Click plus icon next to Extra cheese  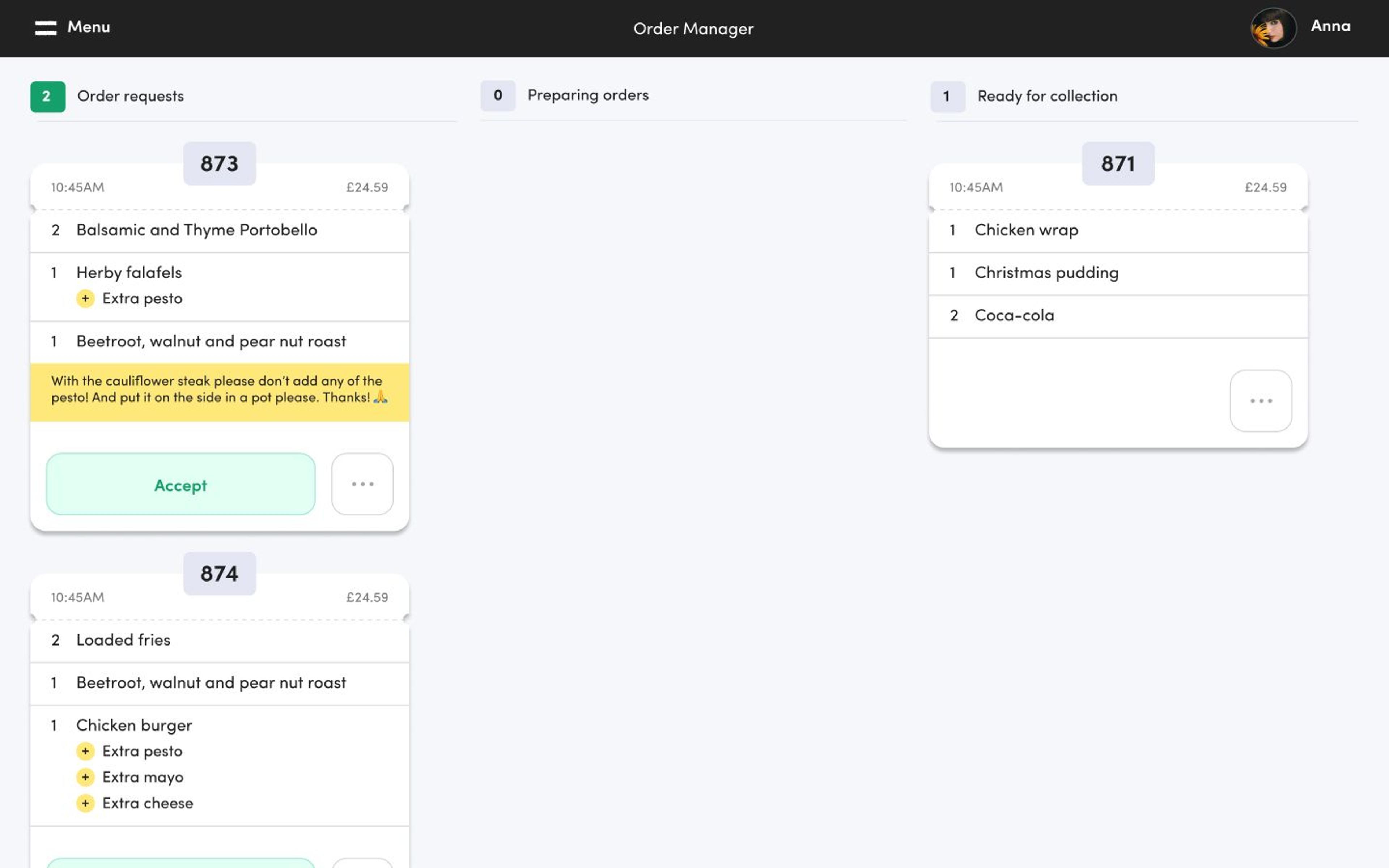pyautogui.click(x=85, y=803)
